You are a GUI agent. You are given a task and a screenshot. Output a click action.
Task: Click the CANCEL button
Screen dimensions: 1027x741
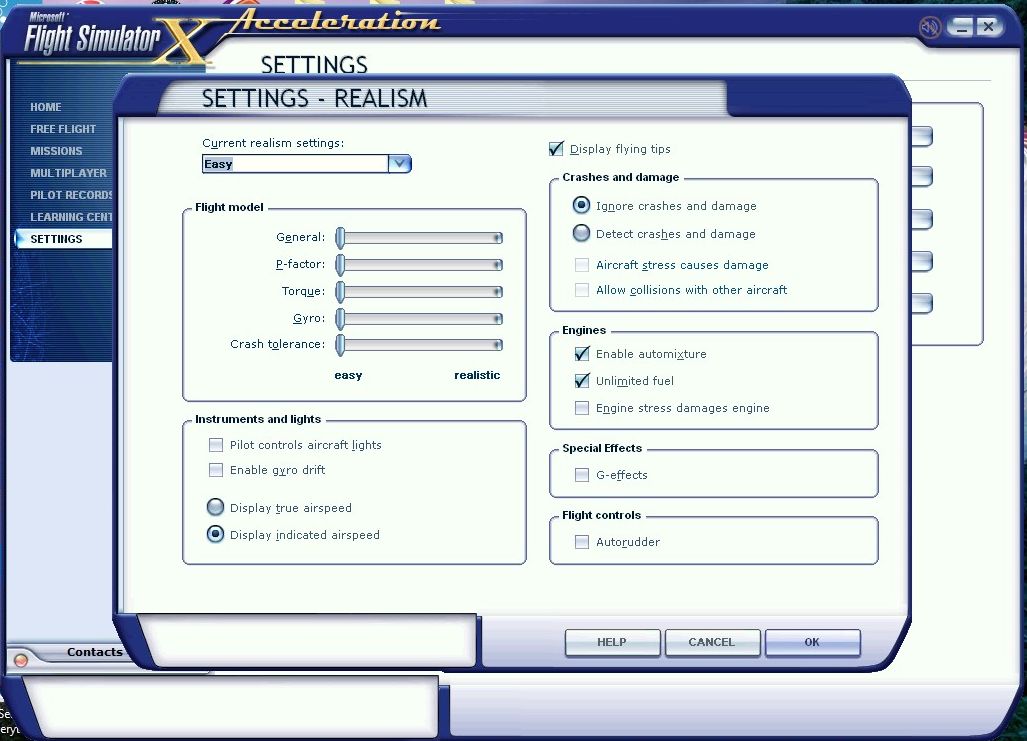[x=712, y=642]
